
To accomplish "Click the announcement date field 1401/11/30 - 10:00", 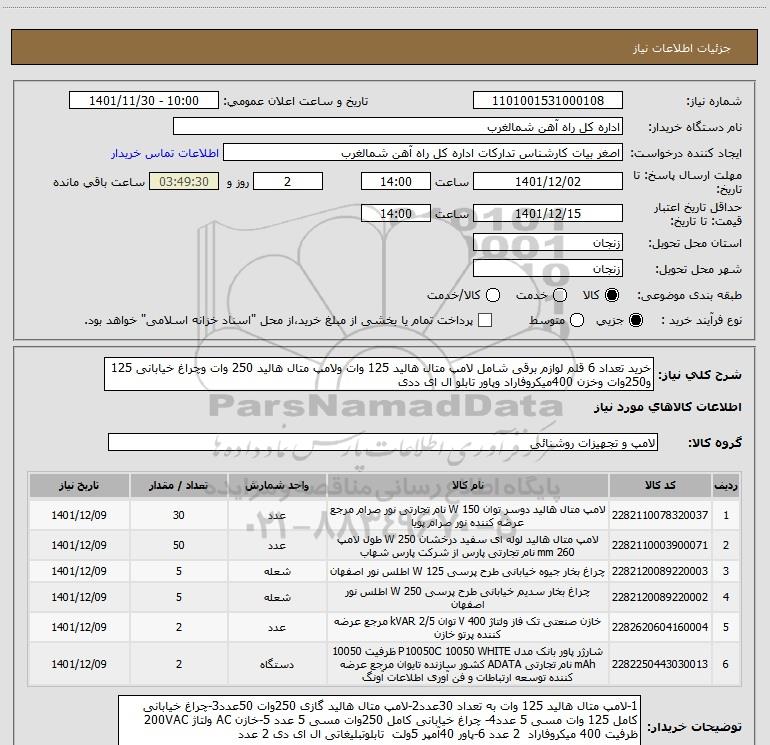I will tap(144, 100).
